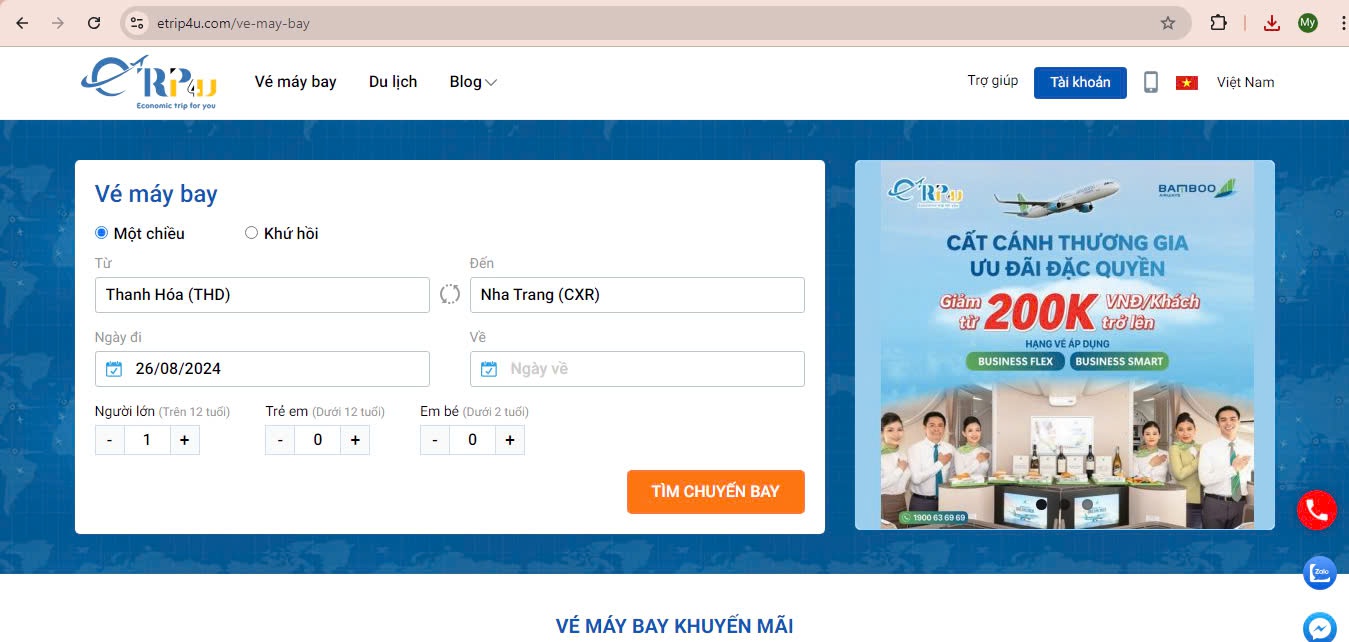Open the Zalo chat floating icon
The height and width of the screenshot is (642, 1349).
coord(1320,572)
